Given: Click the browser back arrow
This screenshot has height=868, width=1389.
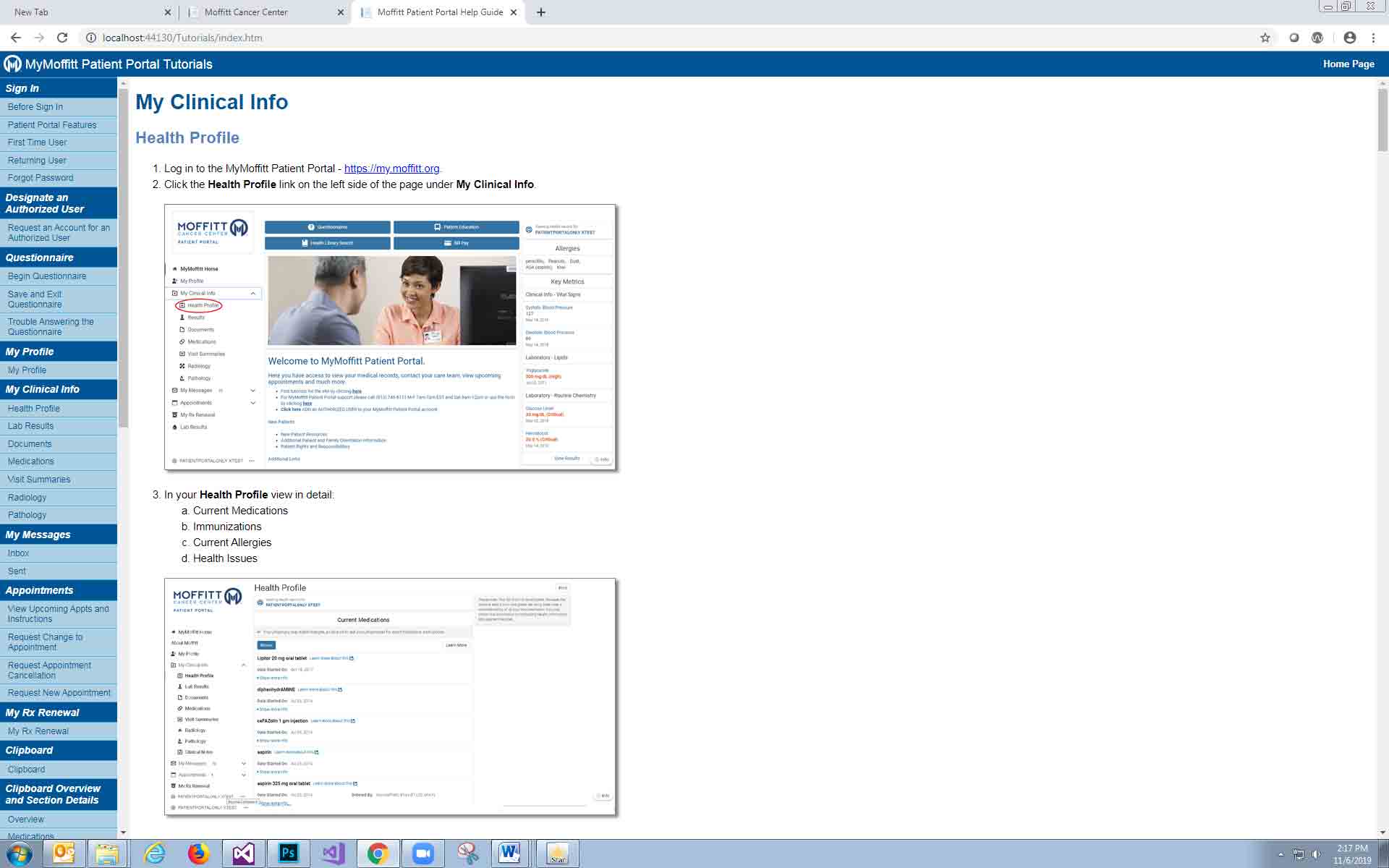Looking at the screenshot, I should [x=16, y=38].
